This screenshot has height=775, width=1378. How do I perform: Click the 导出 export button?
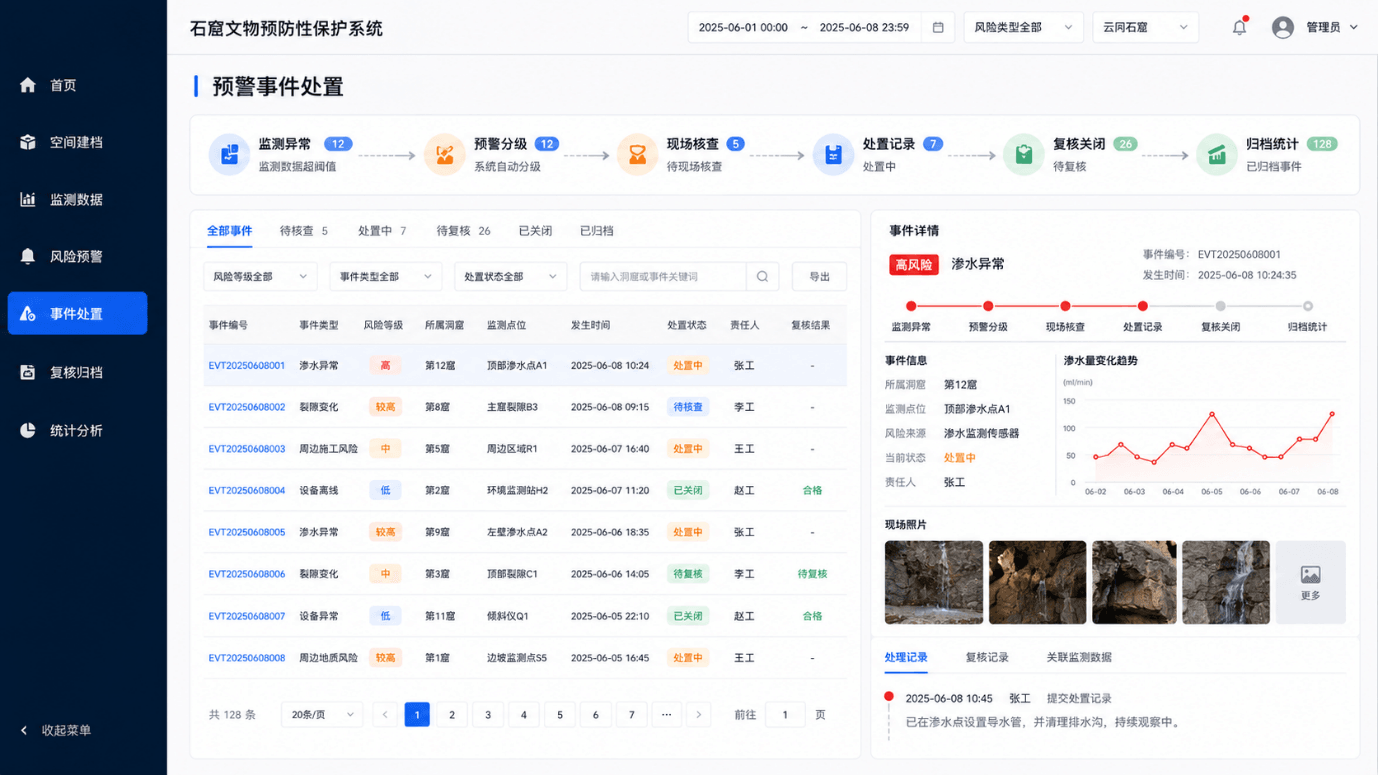point(819,276)
